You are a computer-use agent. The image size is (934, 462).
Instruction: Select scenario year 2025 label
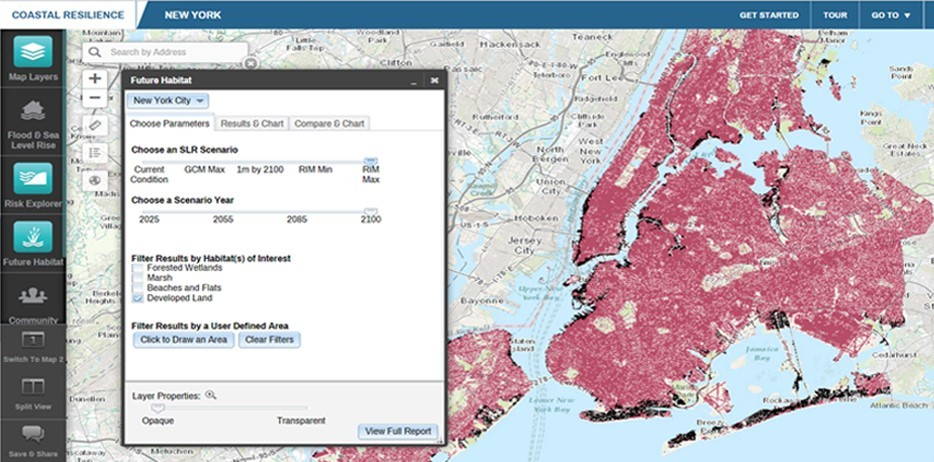(x=149, y=220)
